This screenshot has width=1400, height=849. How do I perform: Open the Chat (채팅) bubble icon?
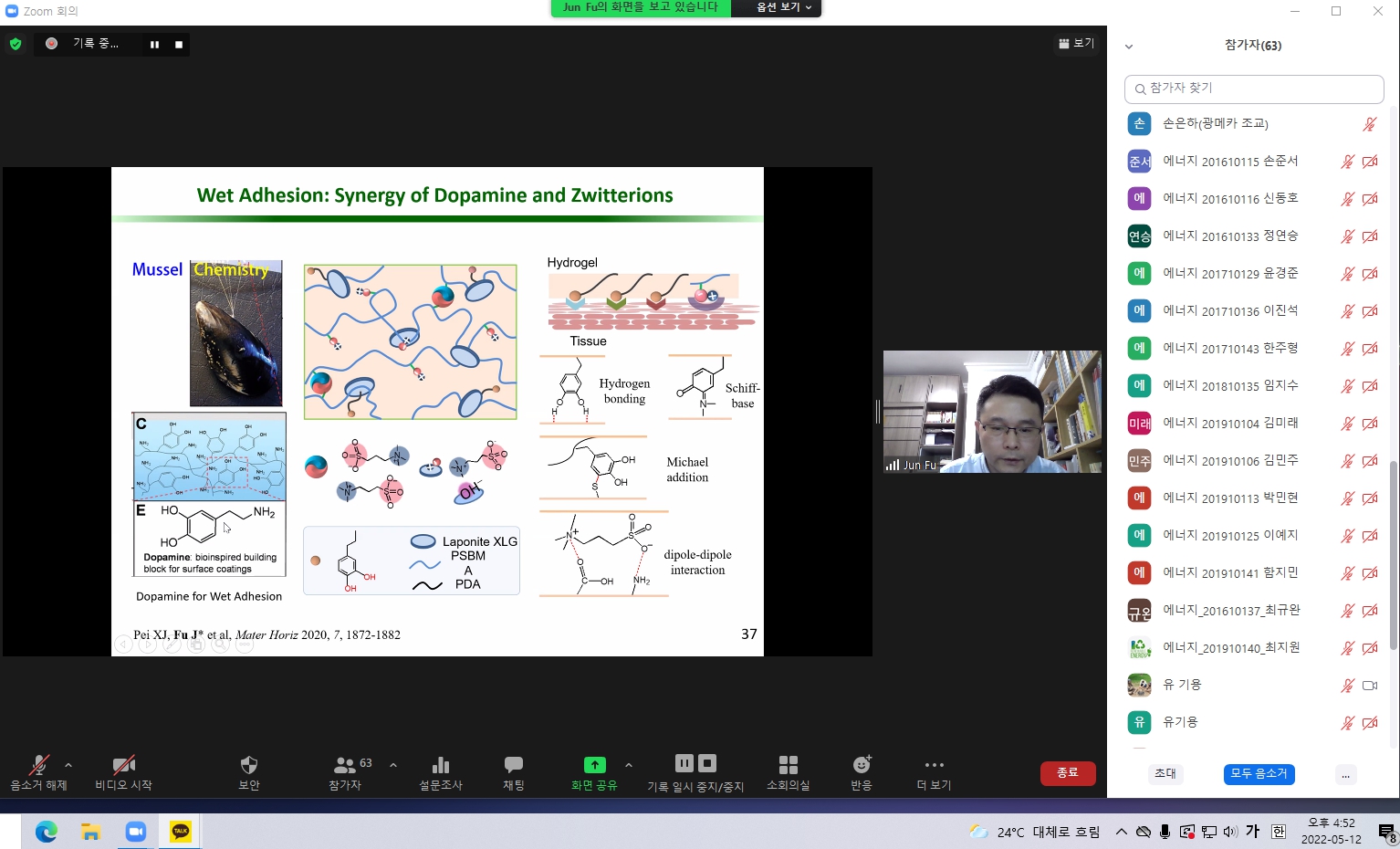tap(513, 765)
